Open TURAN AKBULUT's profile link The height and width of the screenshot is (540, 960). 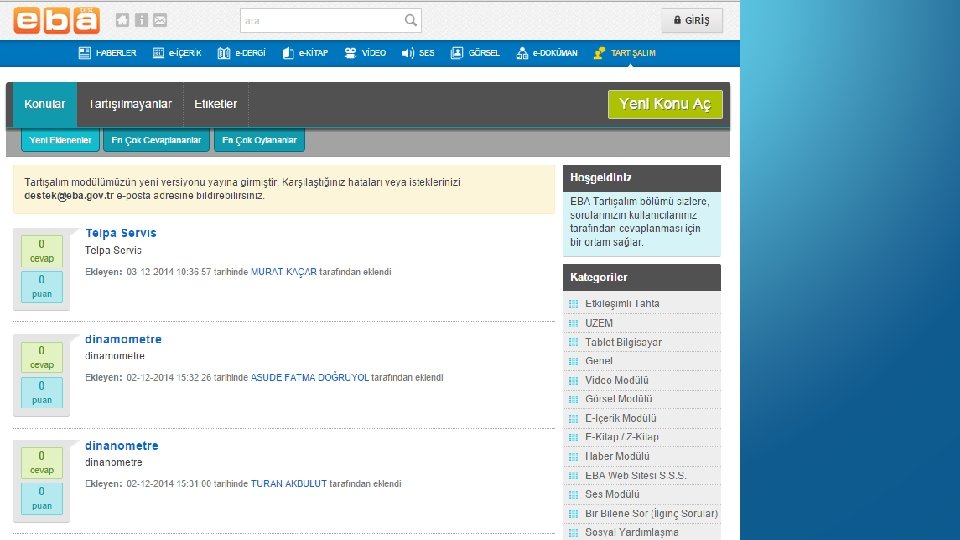point(289,484)
